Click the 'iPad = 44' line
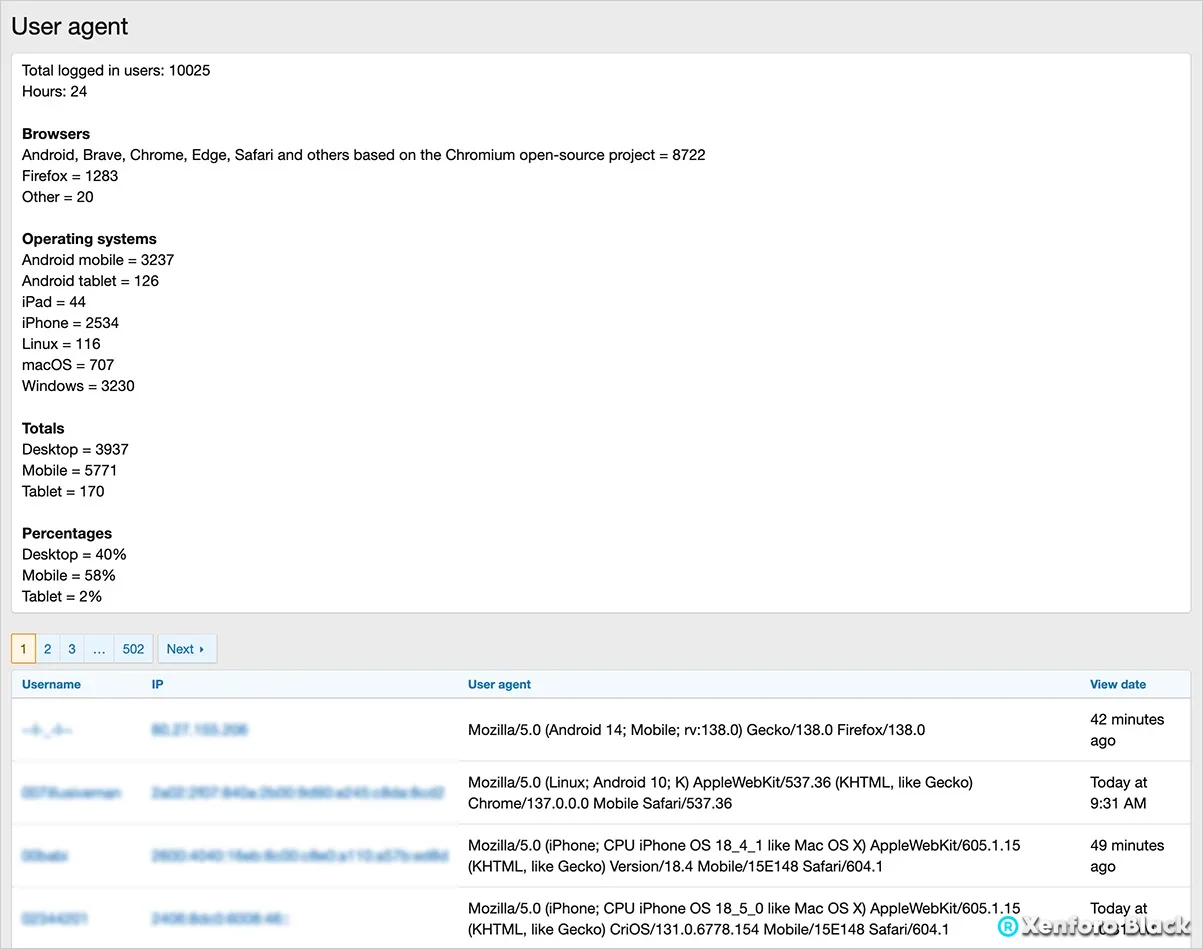Image resolution: width=1203 pixels, height=949 pixels. [x=54, y=302]
